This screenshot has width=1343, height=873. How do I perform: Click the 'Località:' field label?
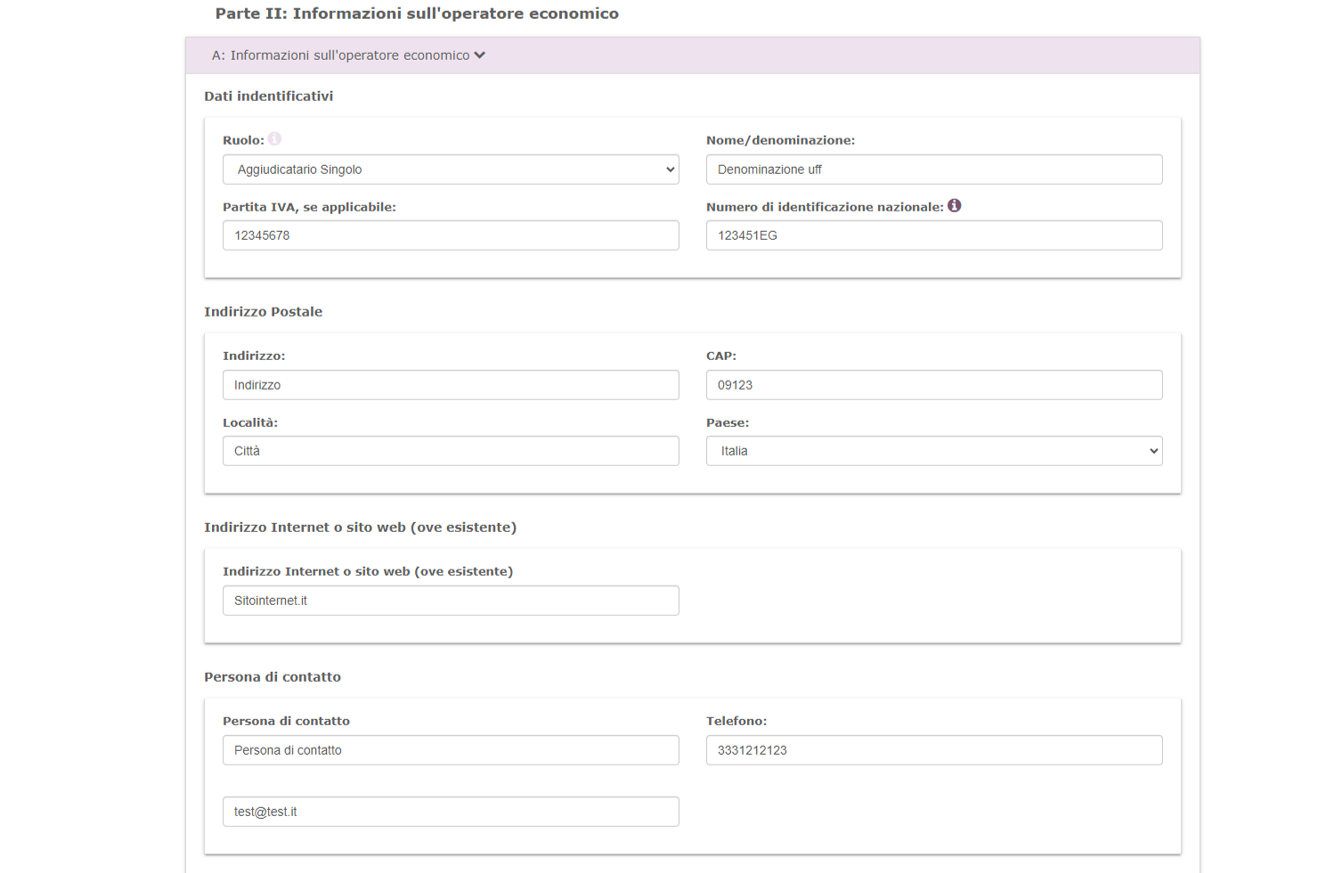(250, 423)
